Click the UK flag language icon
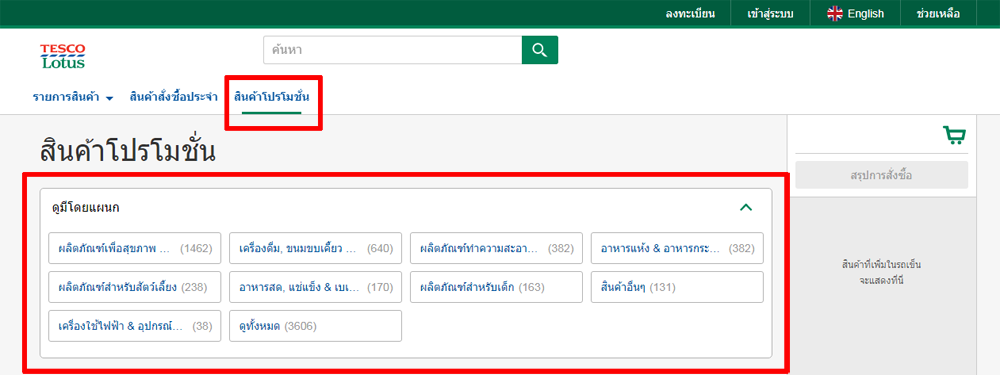 click(x=835, y=13)
